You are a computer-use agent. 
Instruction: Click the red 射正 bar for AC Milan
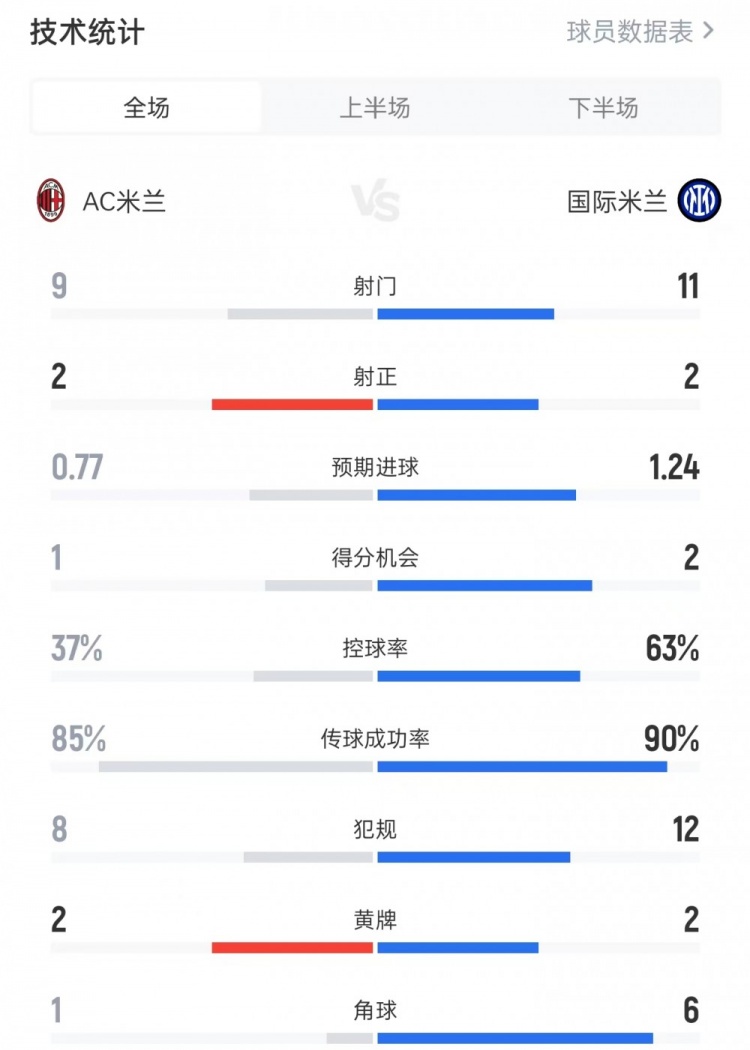tap(292, 404)
